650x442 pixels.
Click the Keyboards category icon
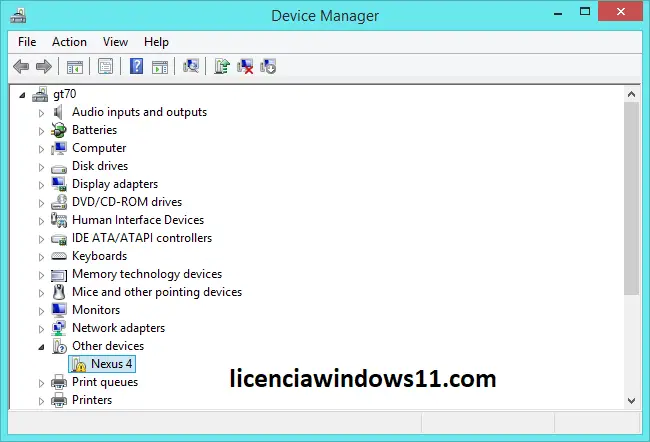(59, 256)
